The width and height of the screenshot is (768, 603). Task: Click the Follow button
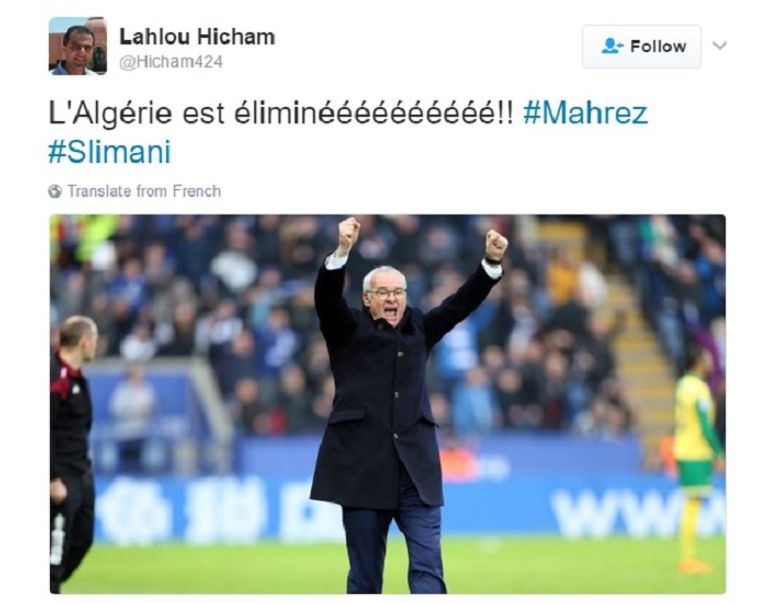tap(641, 47)
